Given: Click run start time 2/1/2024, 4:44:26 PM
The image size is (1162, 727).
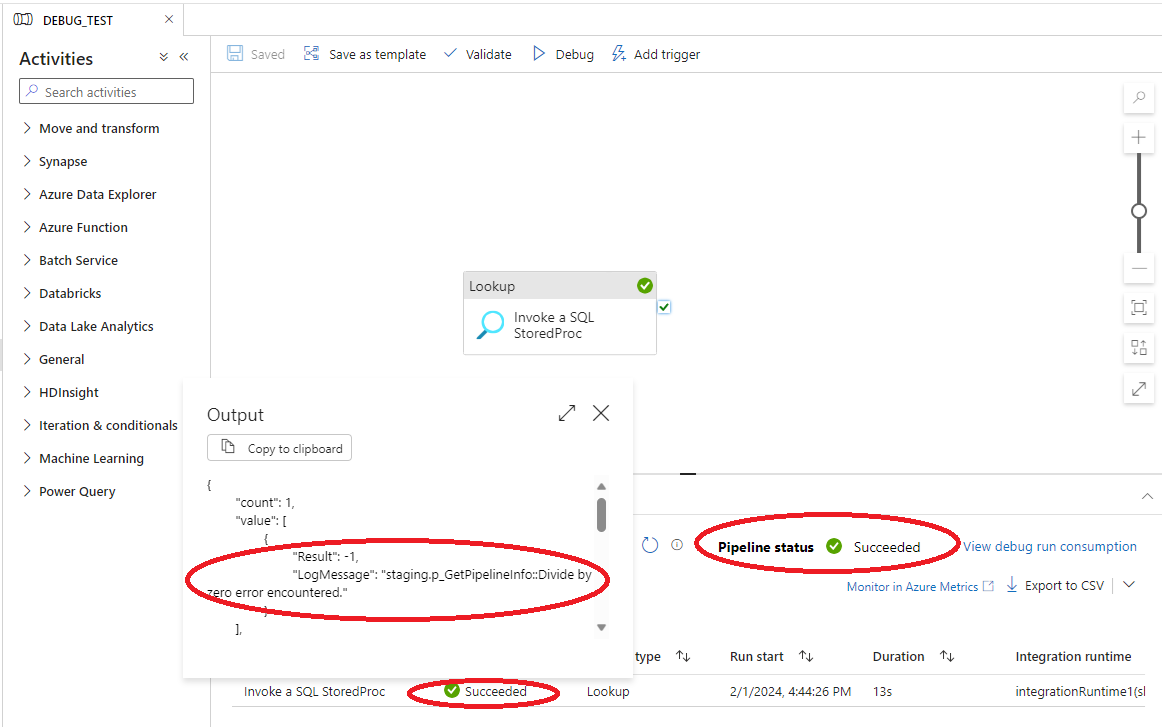Looking at the screenshot, I should coord(790,691).
